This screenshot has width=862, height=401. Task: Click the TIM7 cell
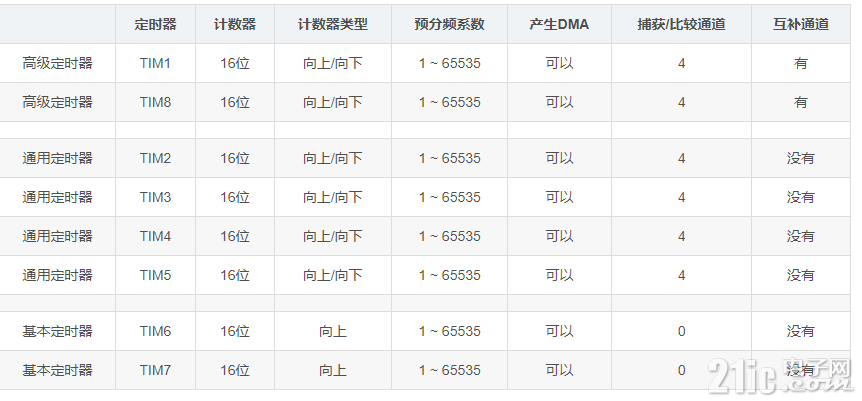coord(156,370)
